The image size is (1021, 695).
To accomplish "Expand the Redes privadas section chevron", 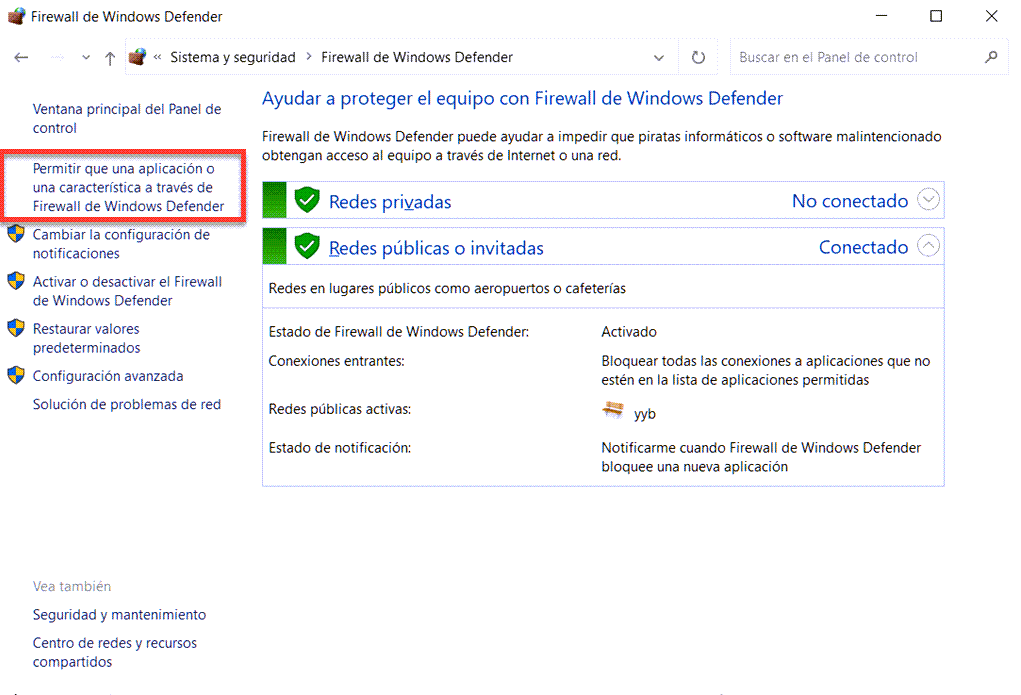I will point(928,199).
